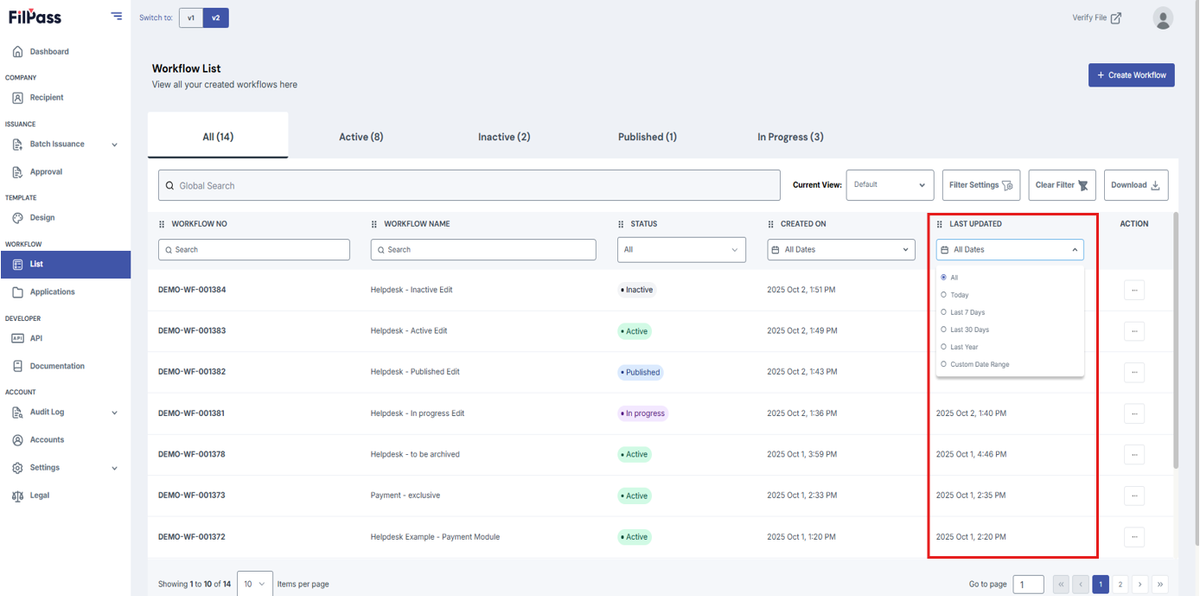Focus the Global Search field
1200x596 pixels.
coord(469,185)
